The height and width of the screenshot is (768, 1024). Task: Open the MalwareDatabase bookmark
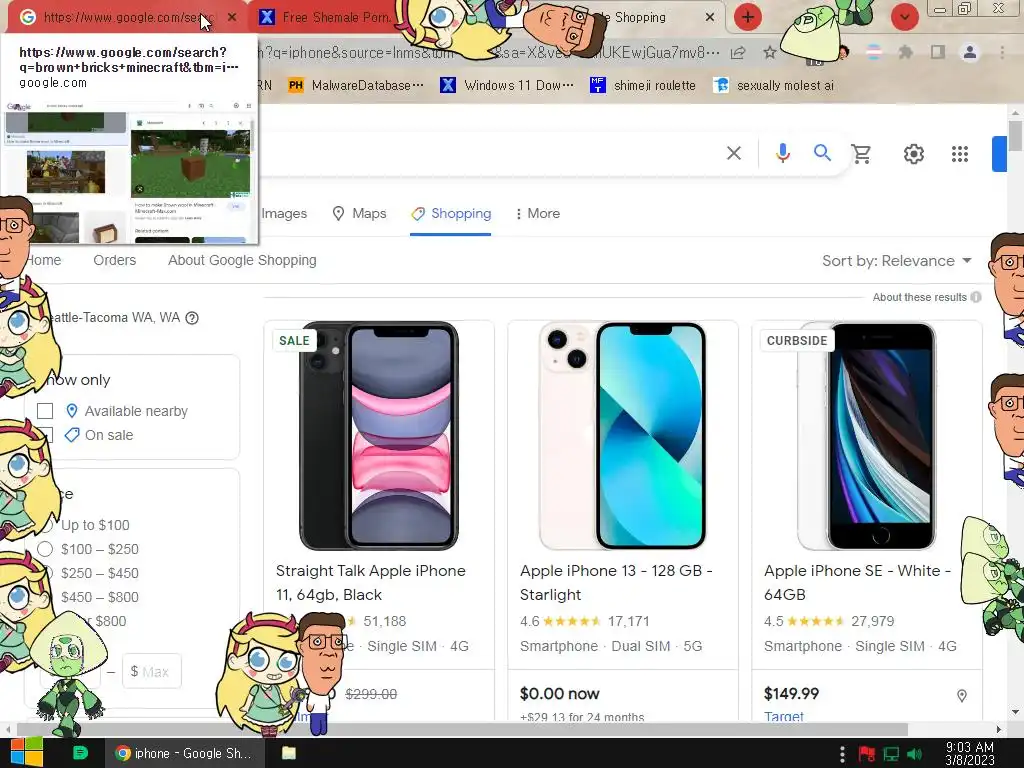click(356, 86)
